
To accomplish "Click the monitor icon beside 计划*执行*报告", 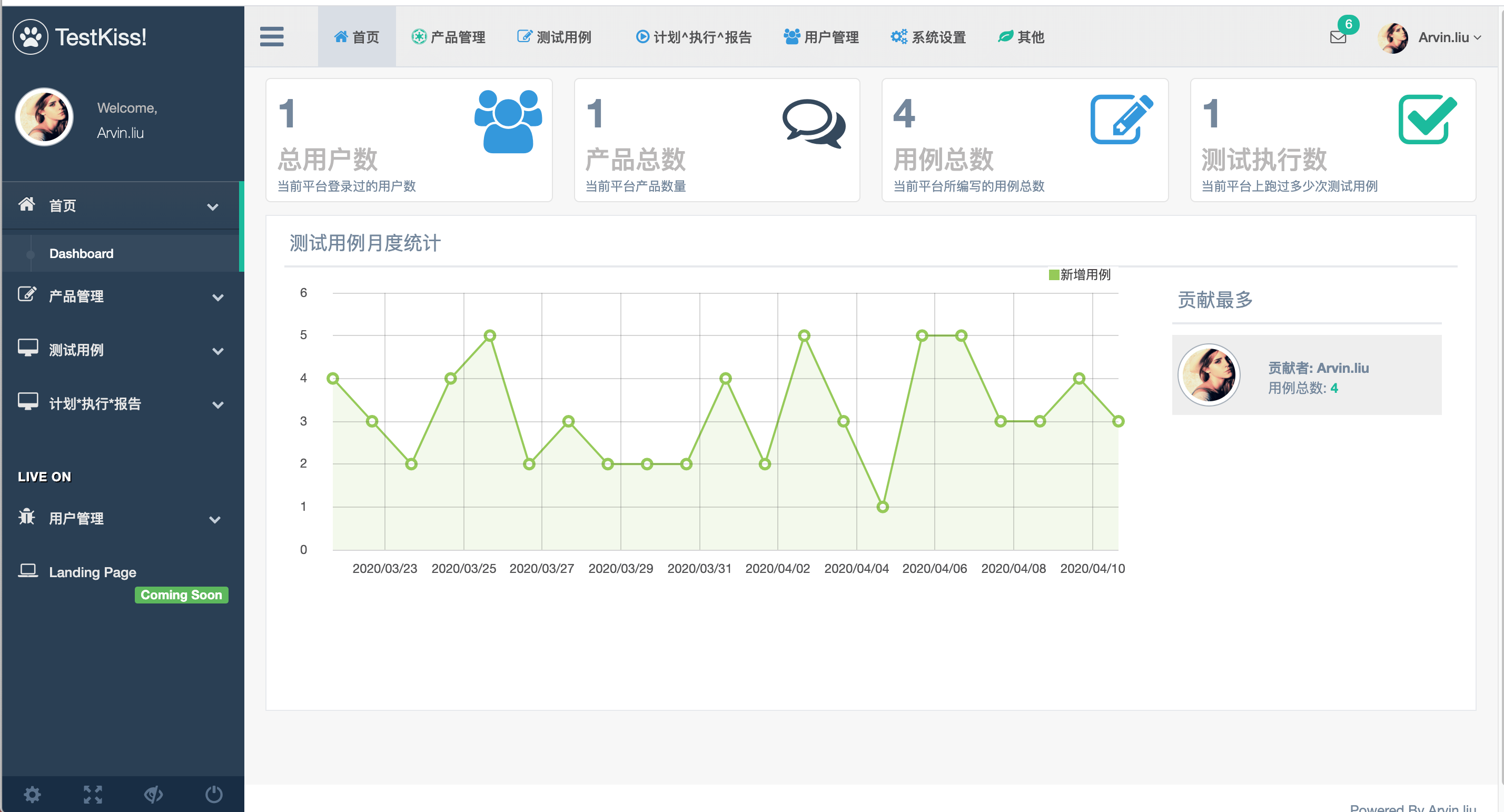I will coord(27,402).
